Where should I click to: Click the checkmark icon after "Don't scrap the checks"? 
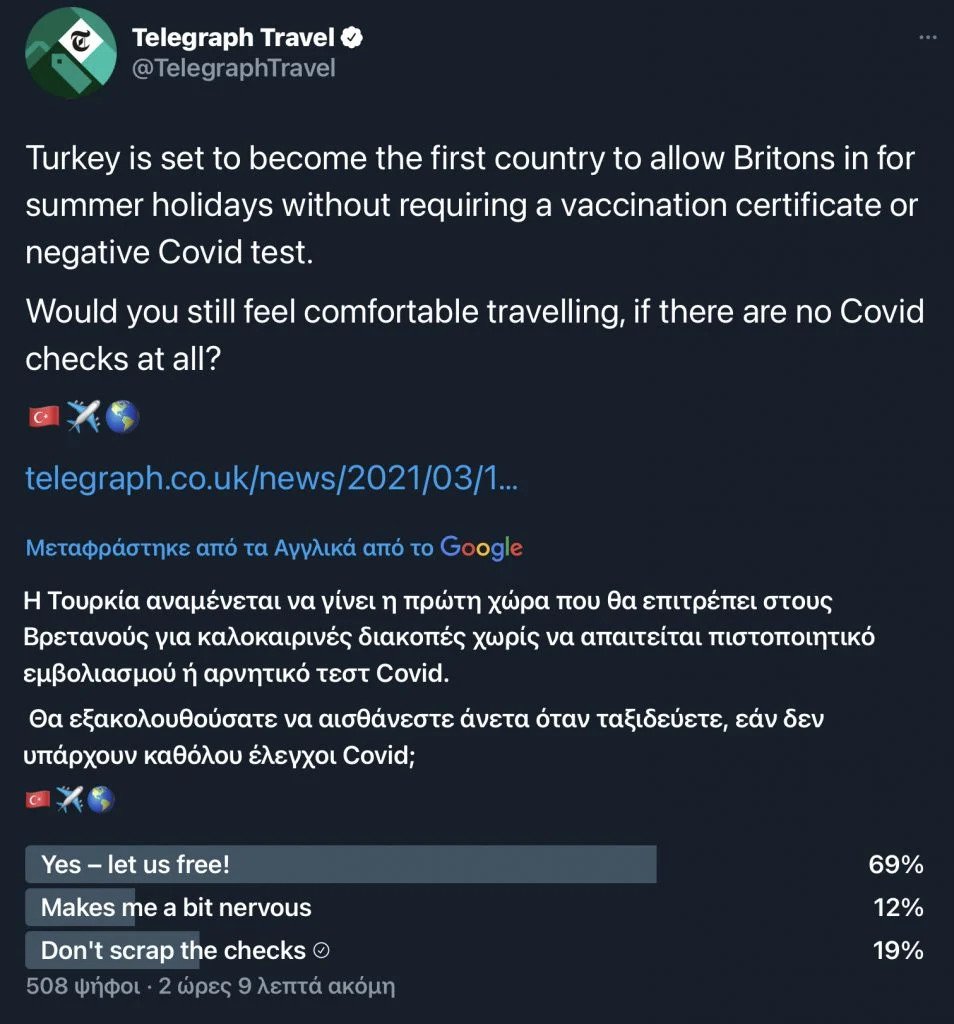(322, 950)
